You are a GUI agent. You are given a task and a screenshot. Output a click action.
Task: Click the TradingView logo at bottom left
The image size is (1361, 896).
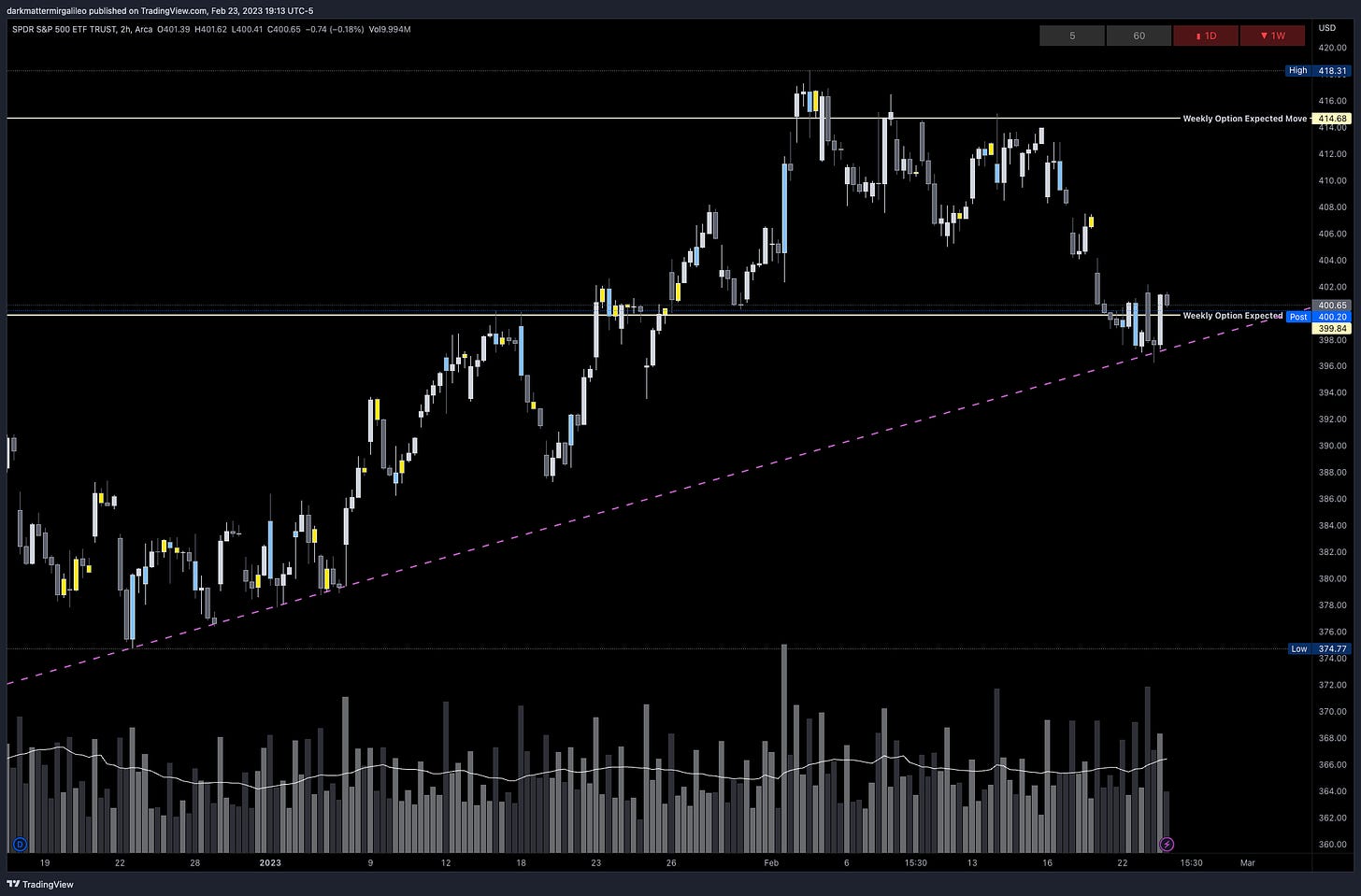click(x=40, y=884)
